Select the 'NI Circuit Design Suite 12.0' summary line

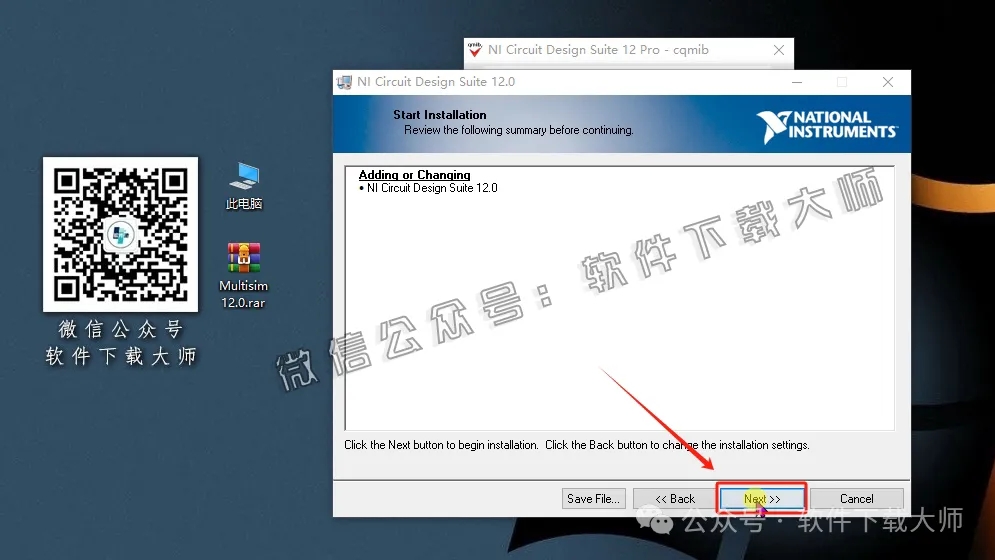click(432, 188)
